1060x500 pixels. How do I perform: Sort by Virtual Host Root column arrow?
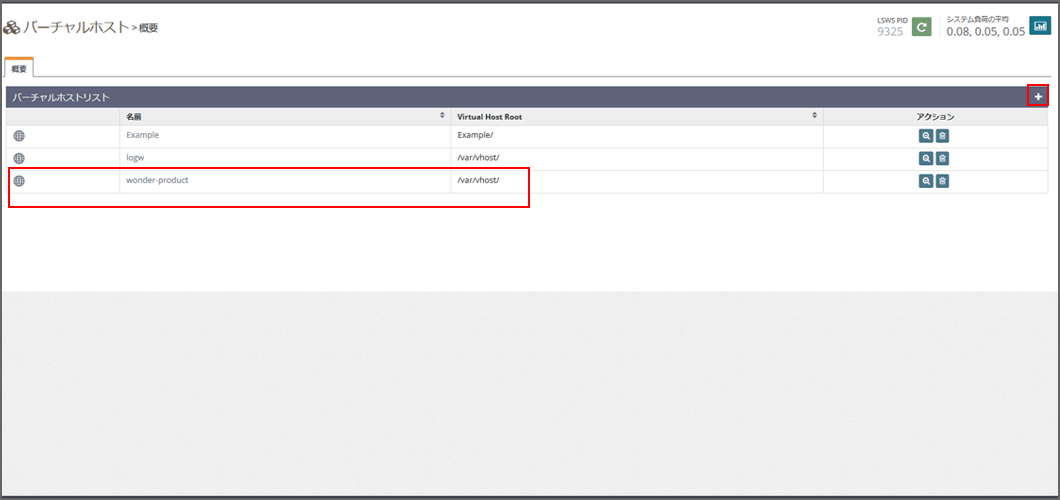(815, 116)
